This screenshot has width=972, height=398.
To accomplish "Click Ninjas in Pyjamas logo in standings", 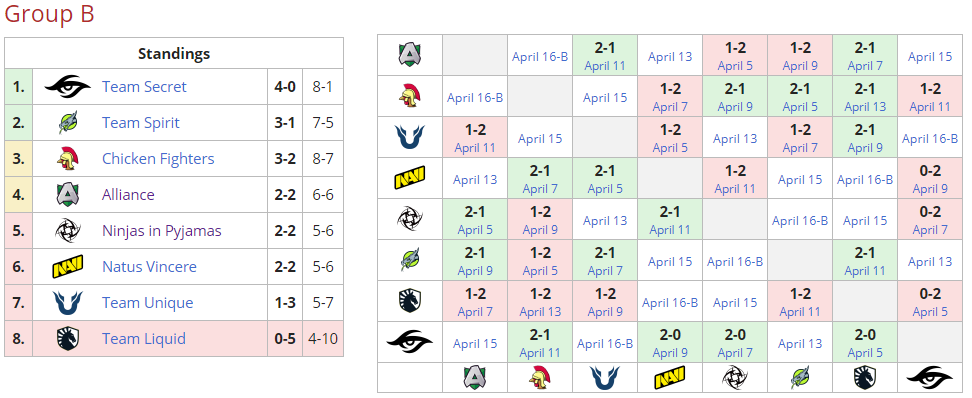I will (x=68, y=231).
